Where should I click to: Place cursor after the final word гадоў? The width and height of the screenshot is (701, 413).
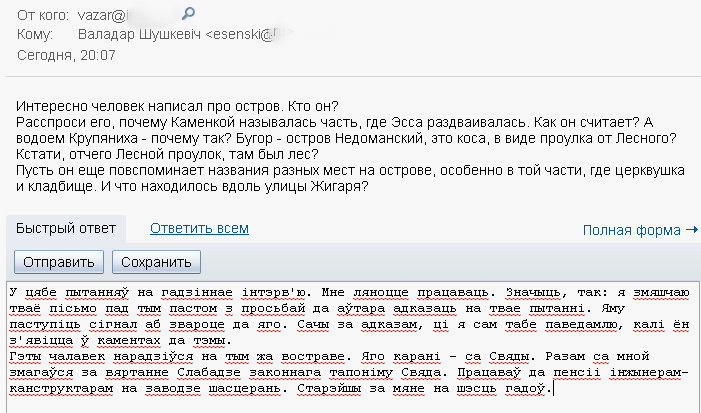click(x=553, y=387)
